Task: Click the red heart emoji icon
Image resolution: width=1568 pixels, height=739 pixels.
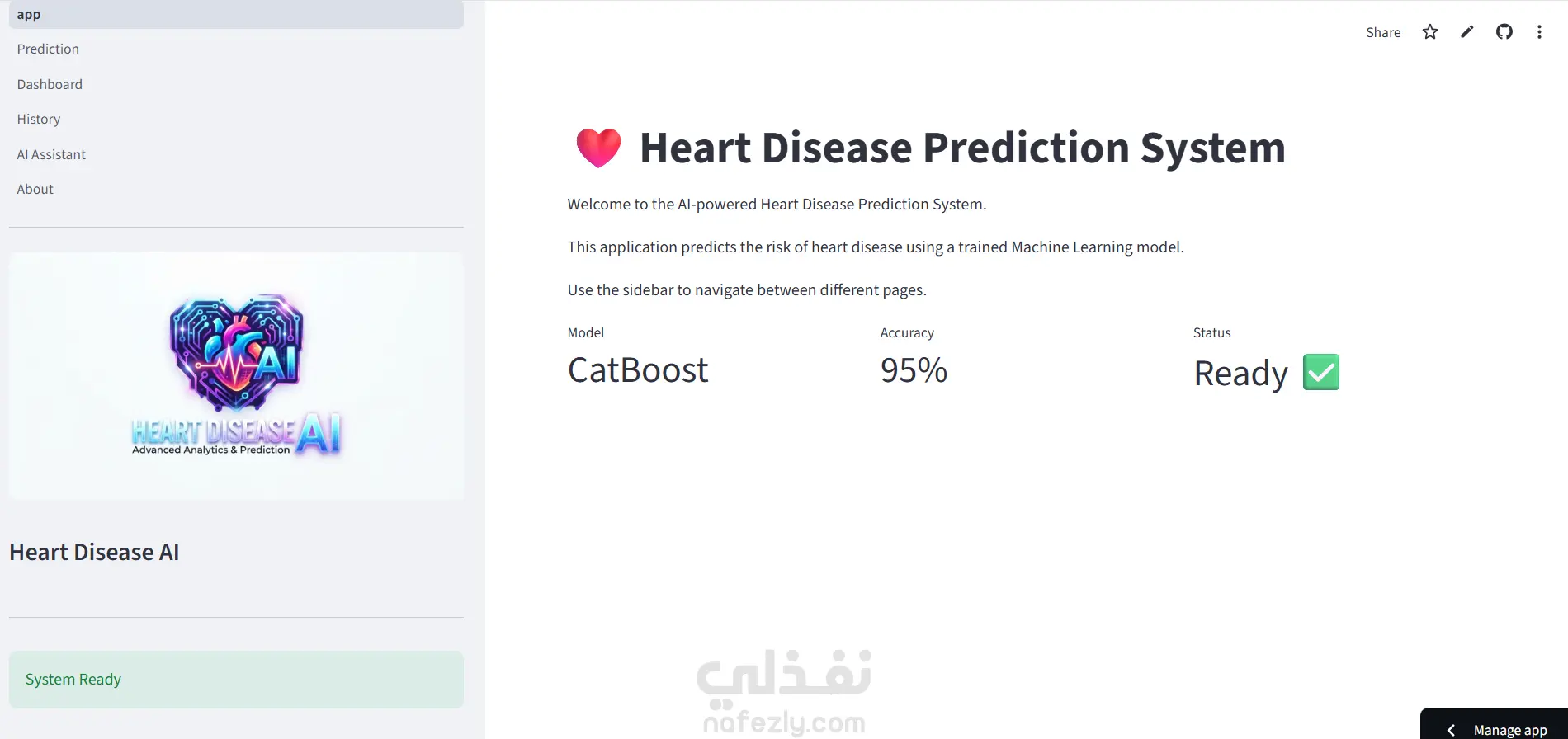Action: coord(598,148)
